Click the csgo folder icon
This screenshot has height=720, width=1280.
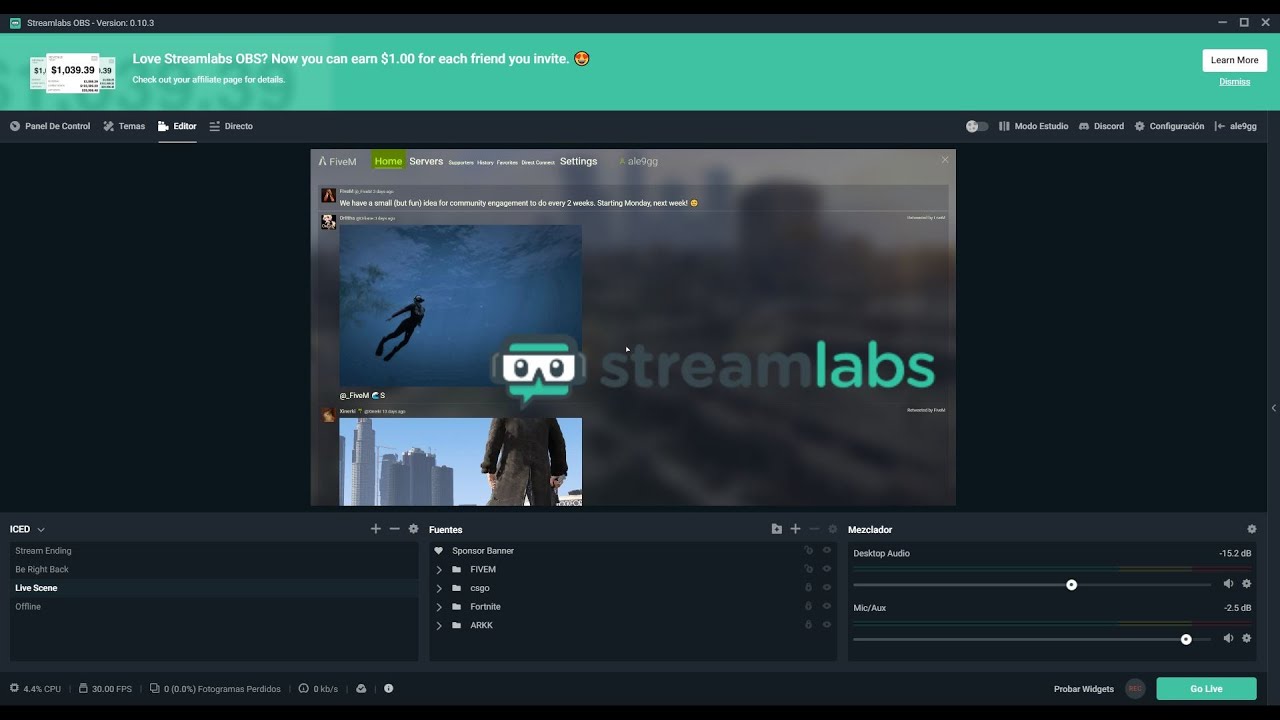pos(457,588)
